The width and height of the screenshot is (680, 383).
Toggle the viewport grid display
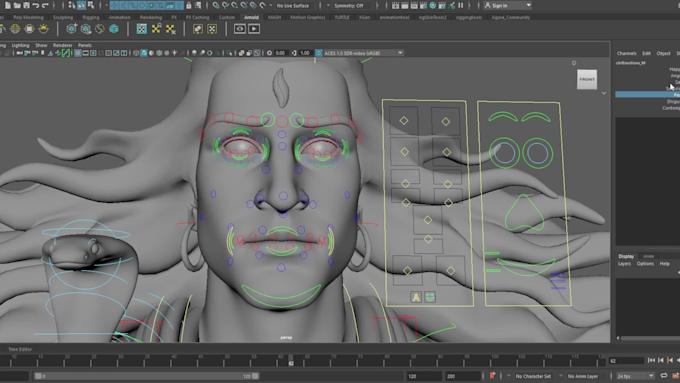[x=78, y=53]
